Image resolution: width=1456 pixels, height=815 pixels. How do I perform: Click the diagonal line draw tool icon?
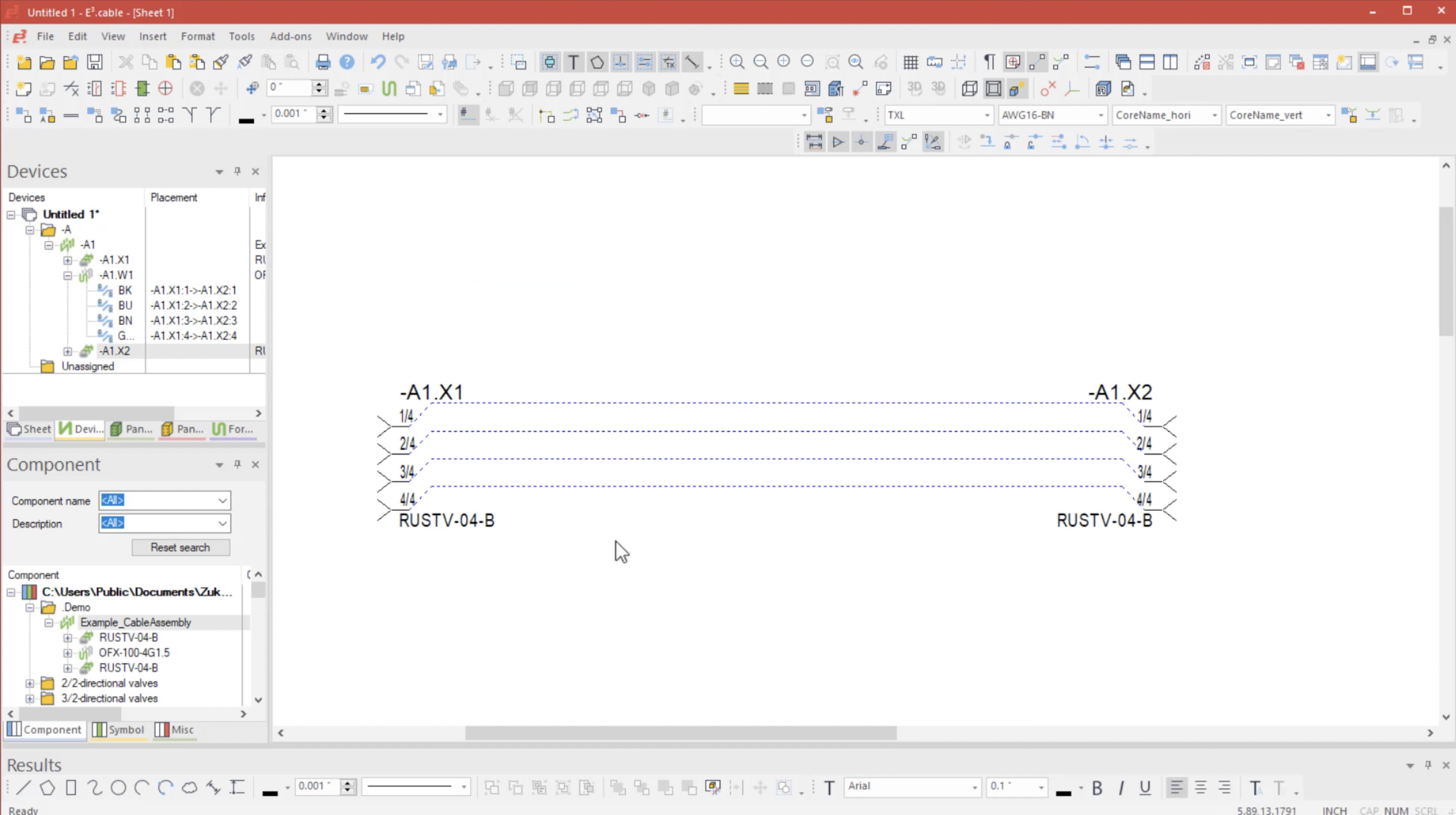pos(692,62)
